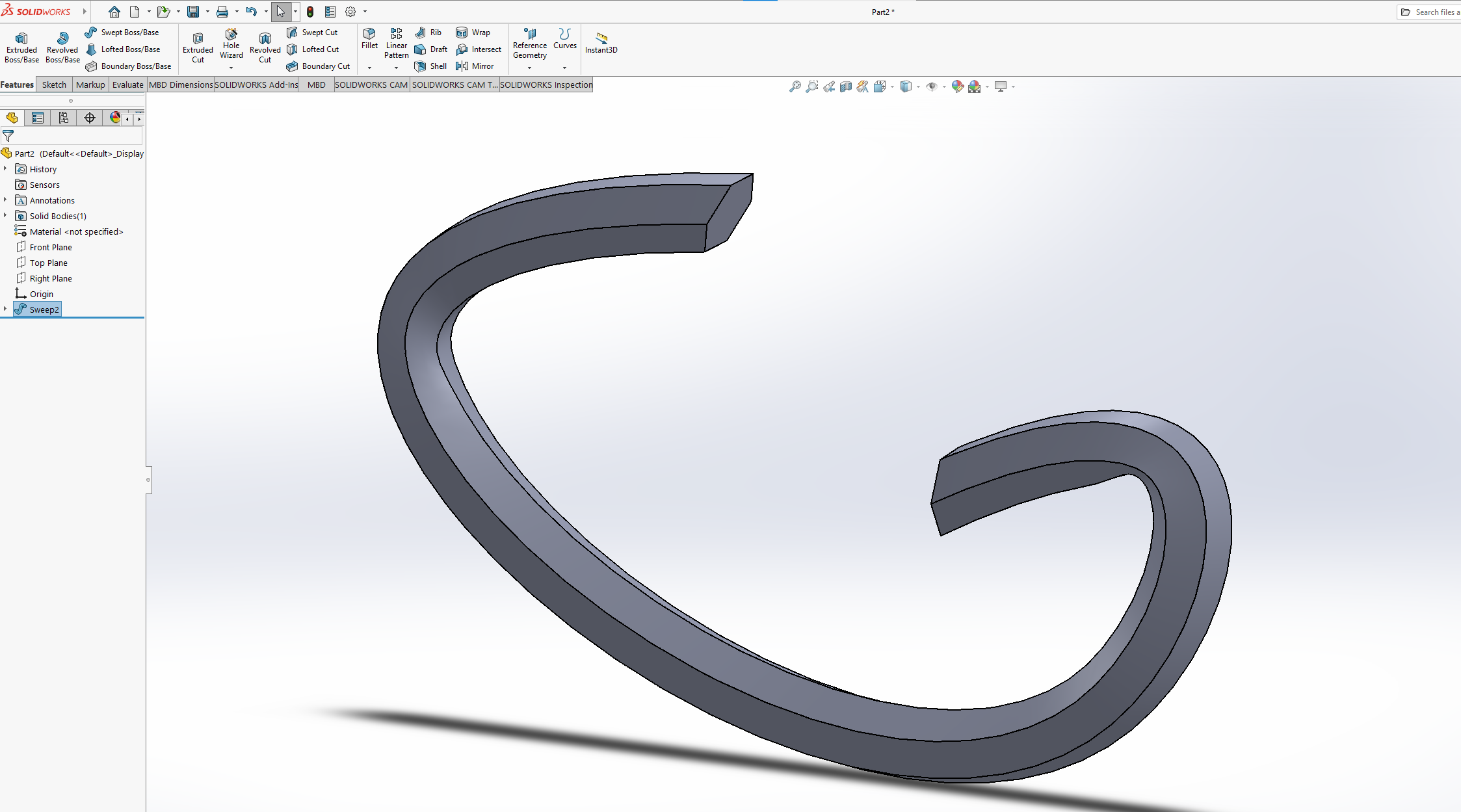Click the Edit Appearance icon
Screen dimensions: 1461x812
tap(957, 86)
